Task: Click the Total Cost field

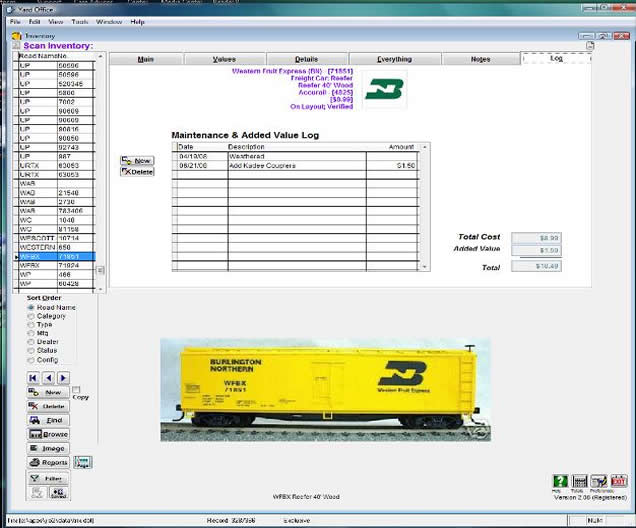Action: (536, 238)
